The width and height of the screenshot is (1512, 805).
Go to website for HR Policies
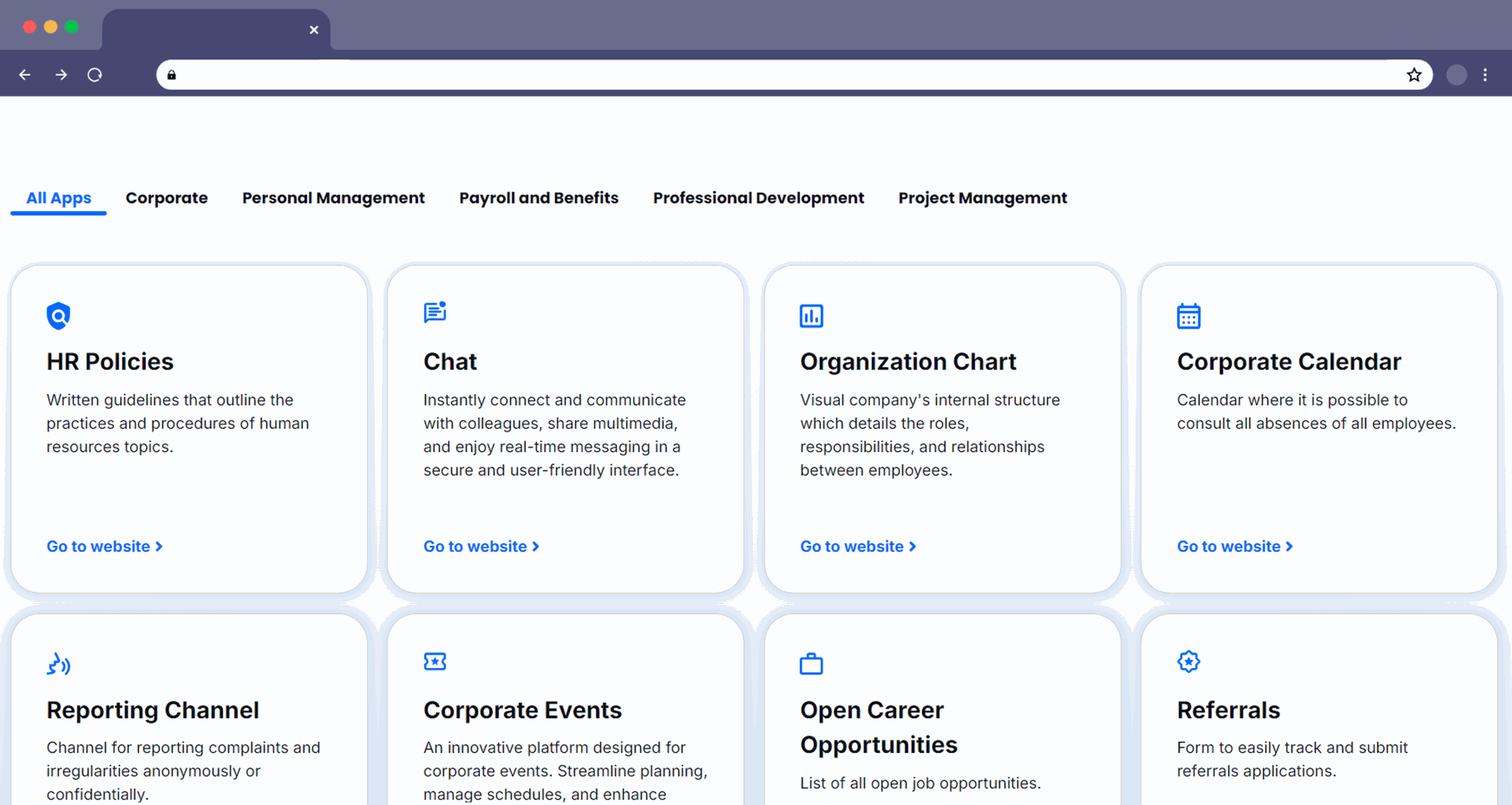tap(104, 547)
